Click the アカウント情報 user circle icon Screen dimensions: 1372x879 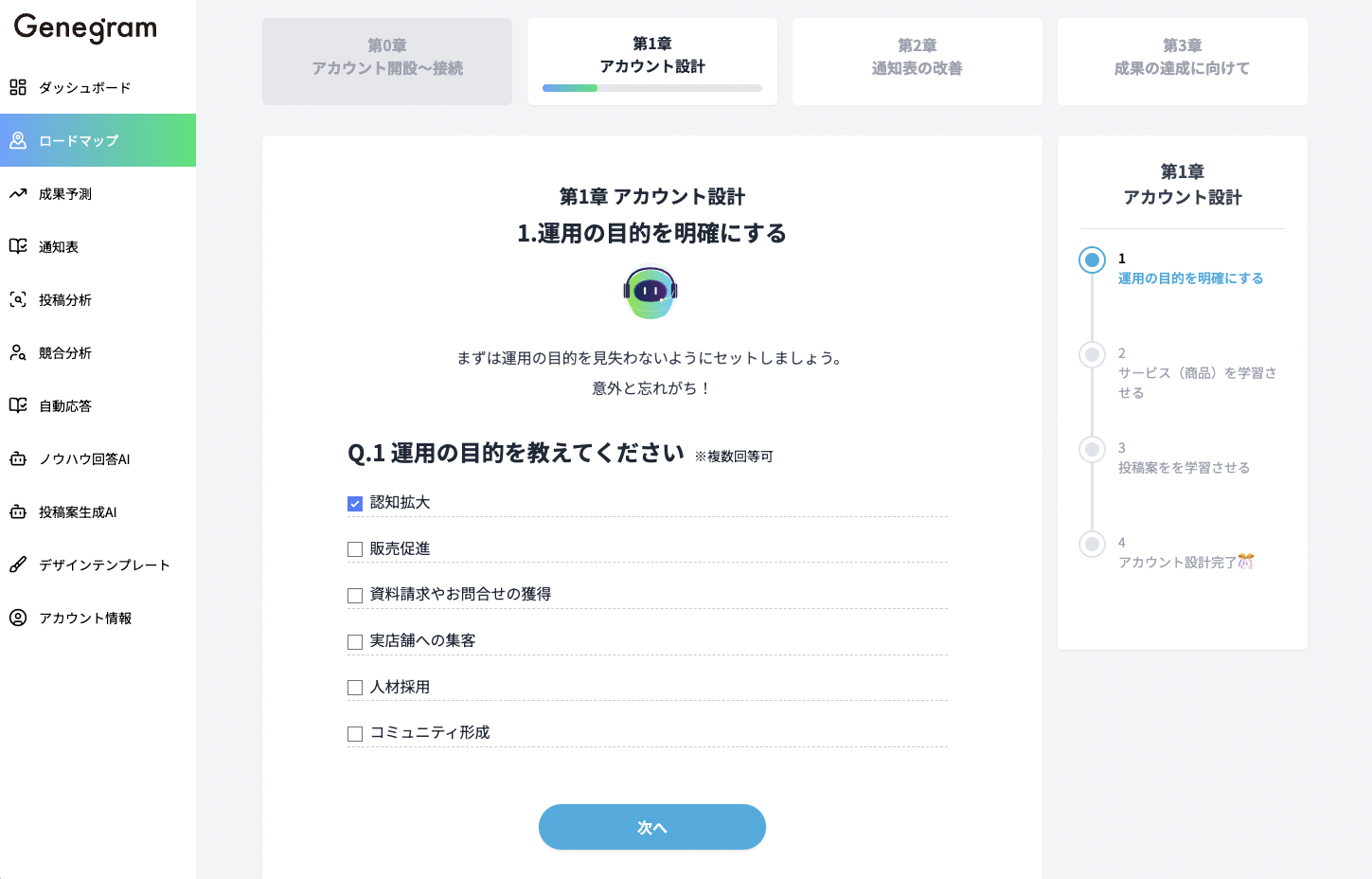[x=18, y=618]
